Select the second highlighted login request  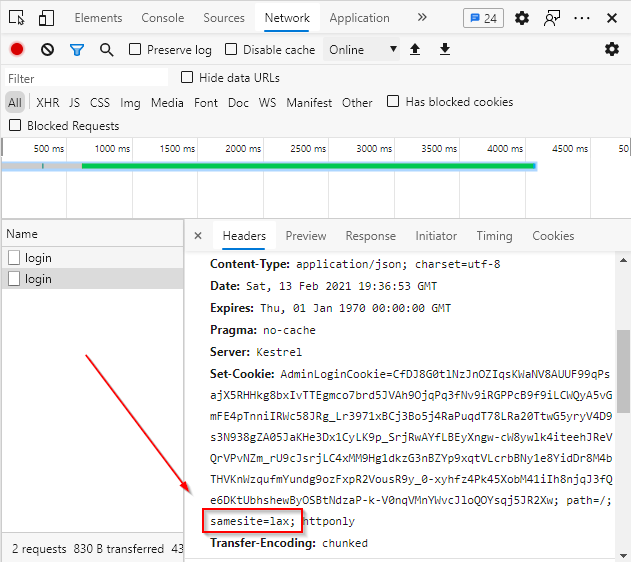93,278
